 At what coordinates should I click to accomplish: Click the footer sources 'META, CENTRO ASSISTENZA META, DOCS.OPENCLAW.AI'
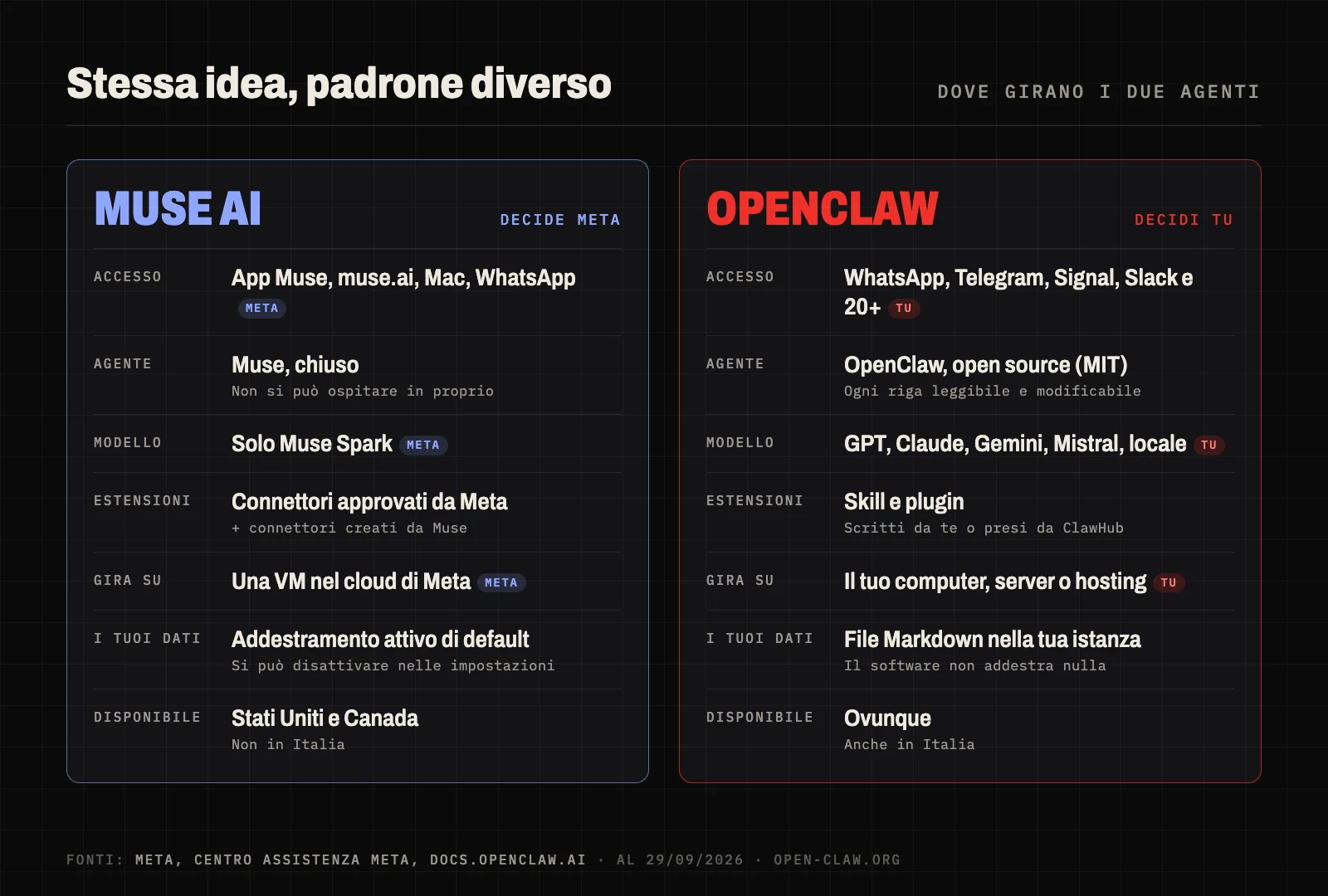pyautogui.click(x=361, y=859)
